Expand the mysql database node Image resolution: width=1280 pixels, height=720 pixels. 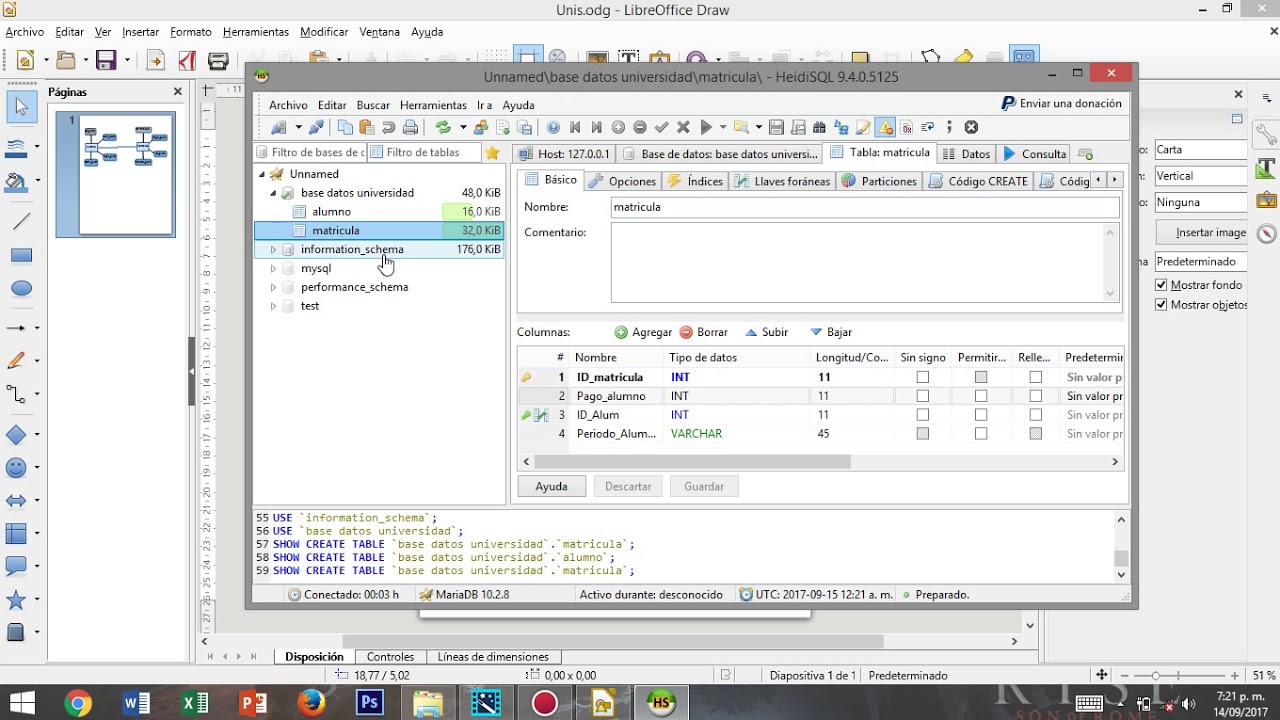click(273, 269)
